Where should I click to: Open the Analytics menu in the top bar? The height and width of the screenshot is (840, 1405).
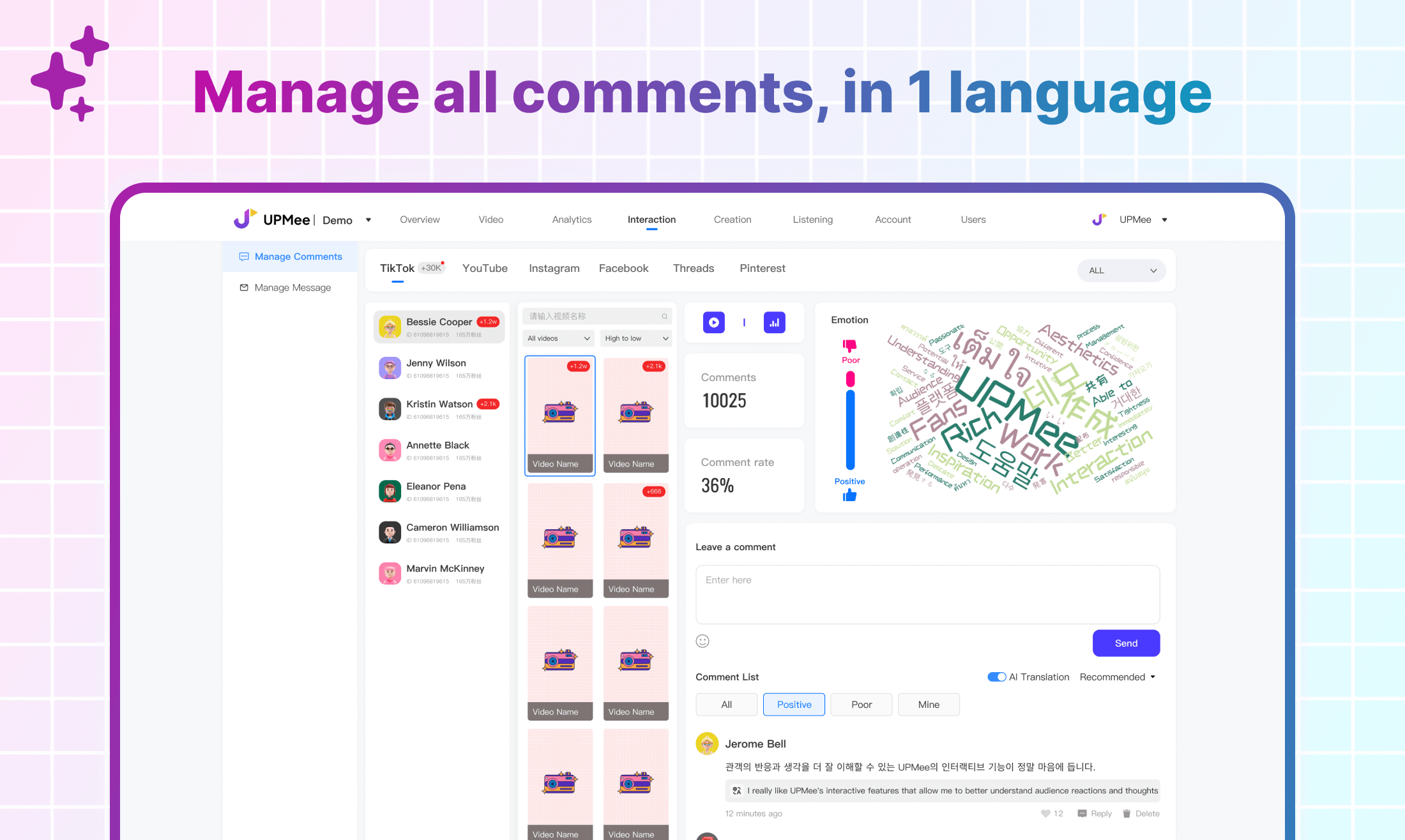pos(572,219)
